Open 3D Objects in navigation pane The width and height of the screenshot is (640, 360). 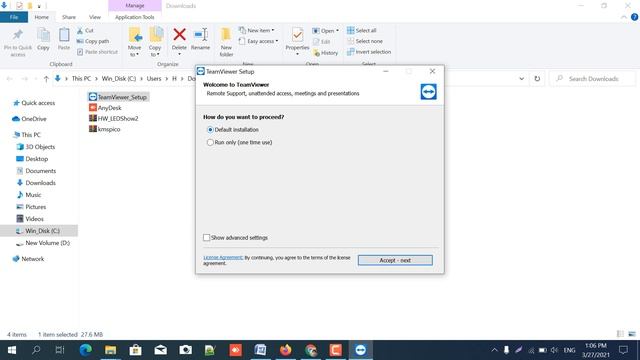(36, 147)
